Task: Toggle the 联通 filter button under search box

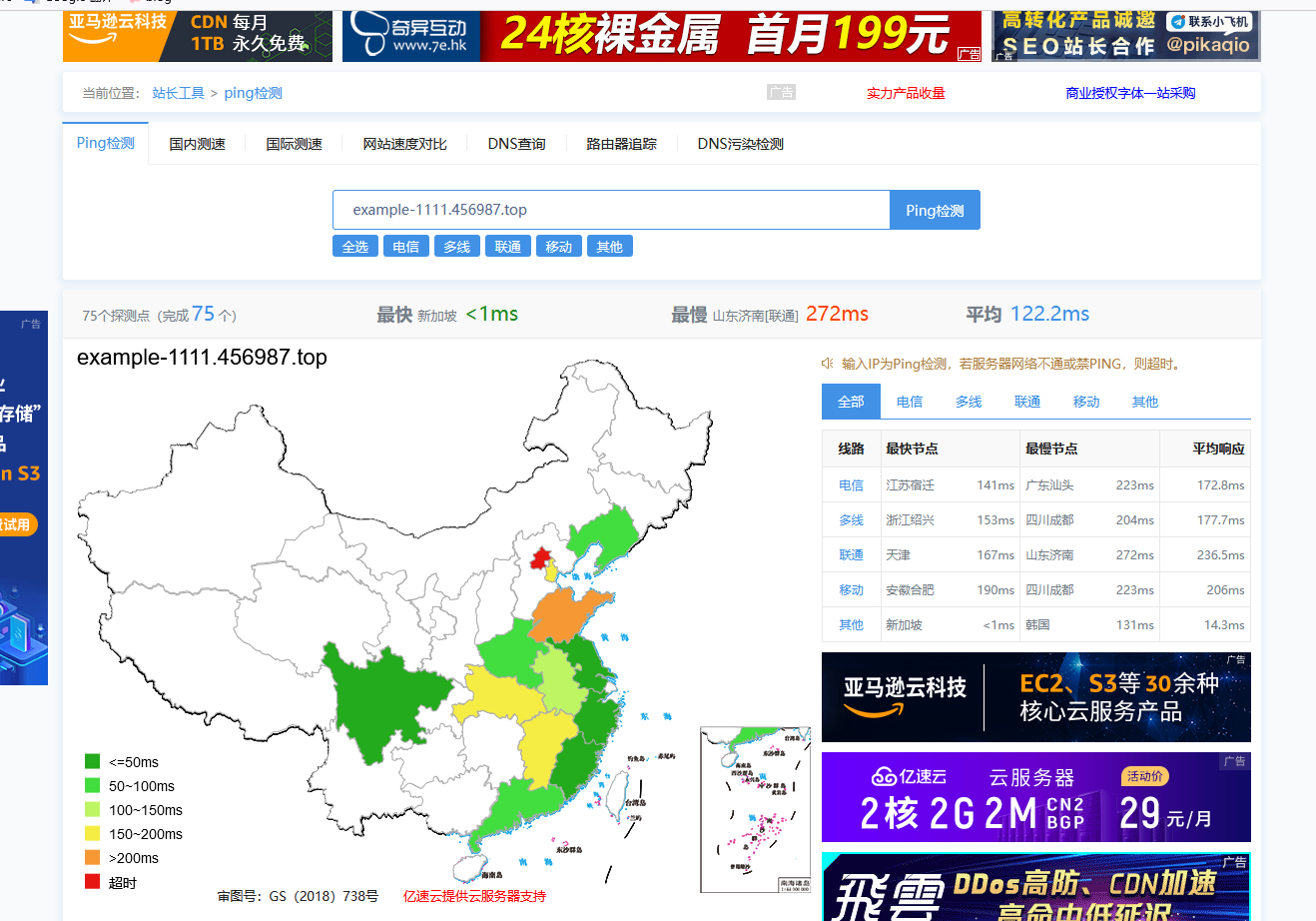Action: [x=508, y=247]
